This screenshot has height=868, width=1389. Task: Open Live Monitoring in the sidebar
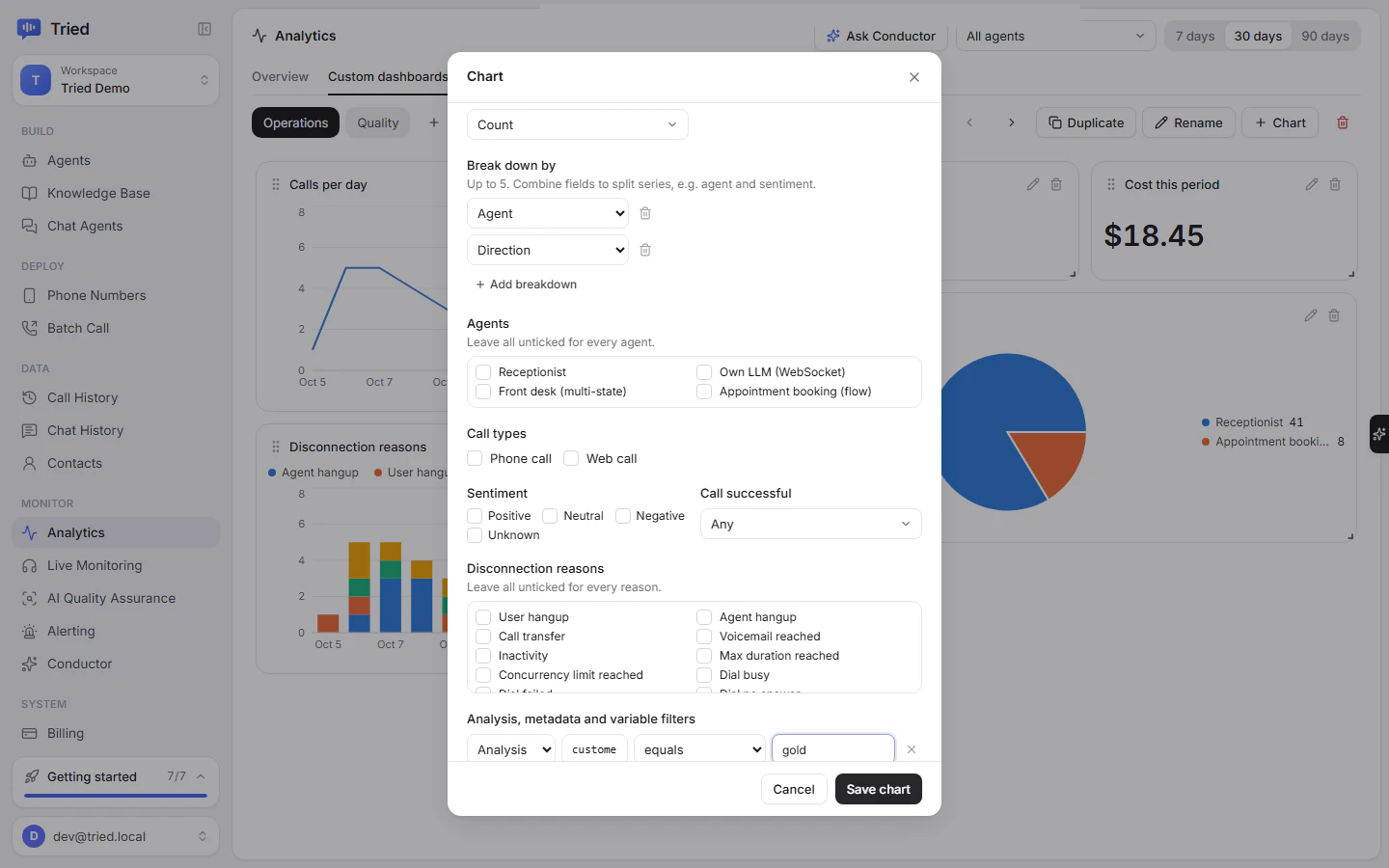pos(116,565)
